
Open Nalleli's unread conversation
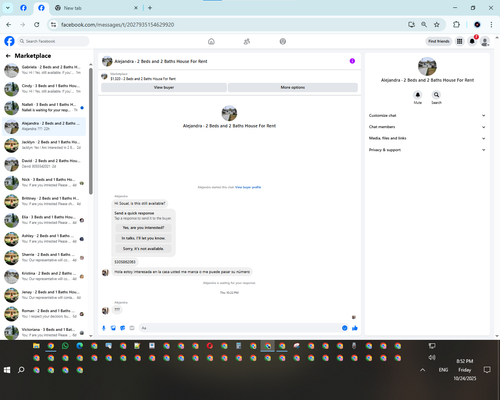(x=44, y=107)
